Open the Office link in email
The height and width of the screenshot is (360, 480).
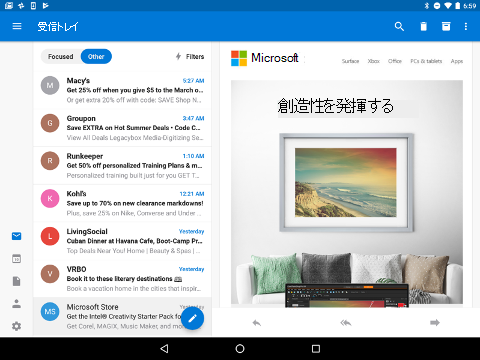coord(395,61)
